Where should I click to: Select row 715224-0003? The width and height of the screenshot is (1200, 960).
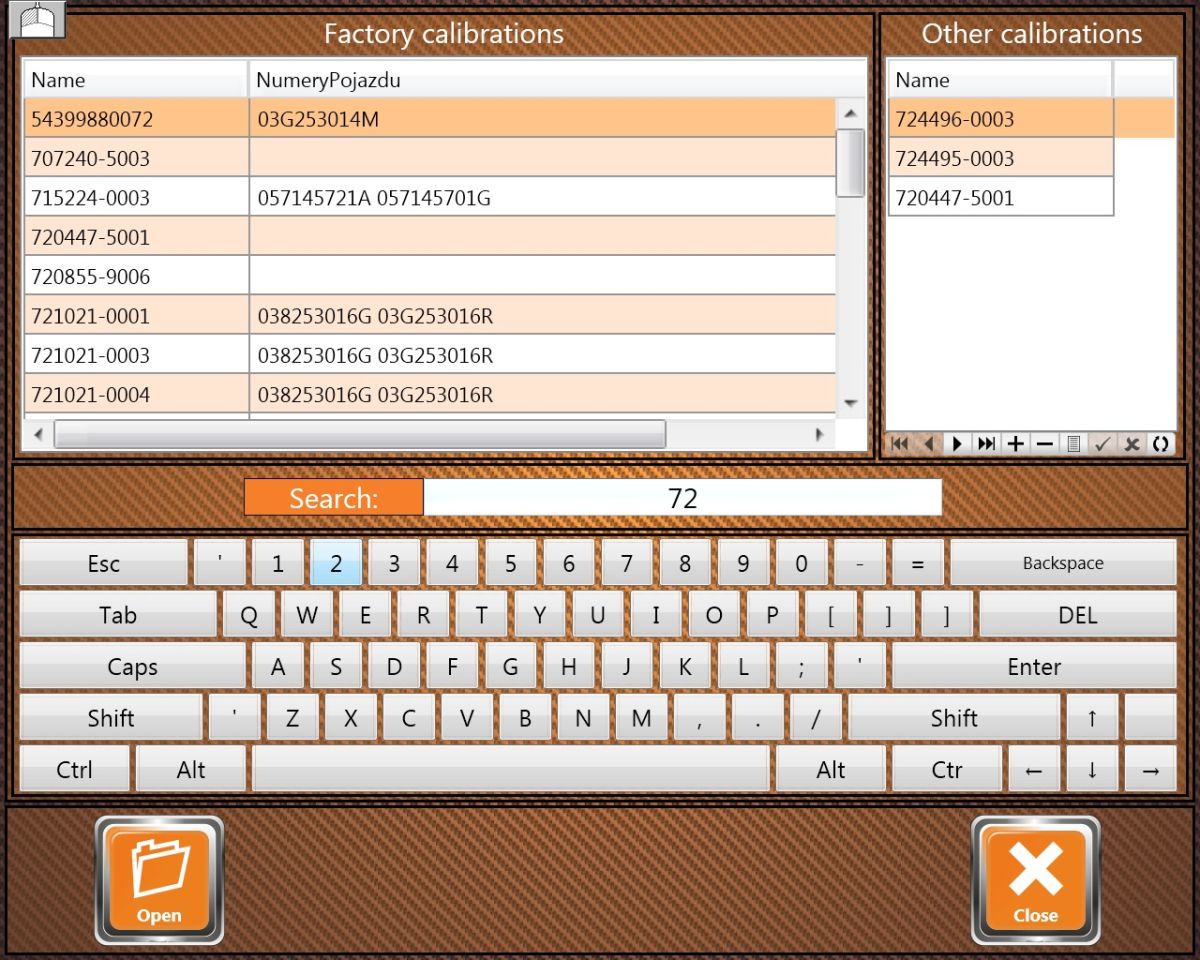(430, 198)
